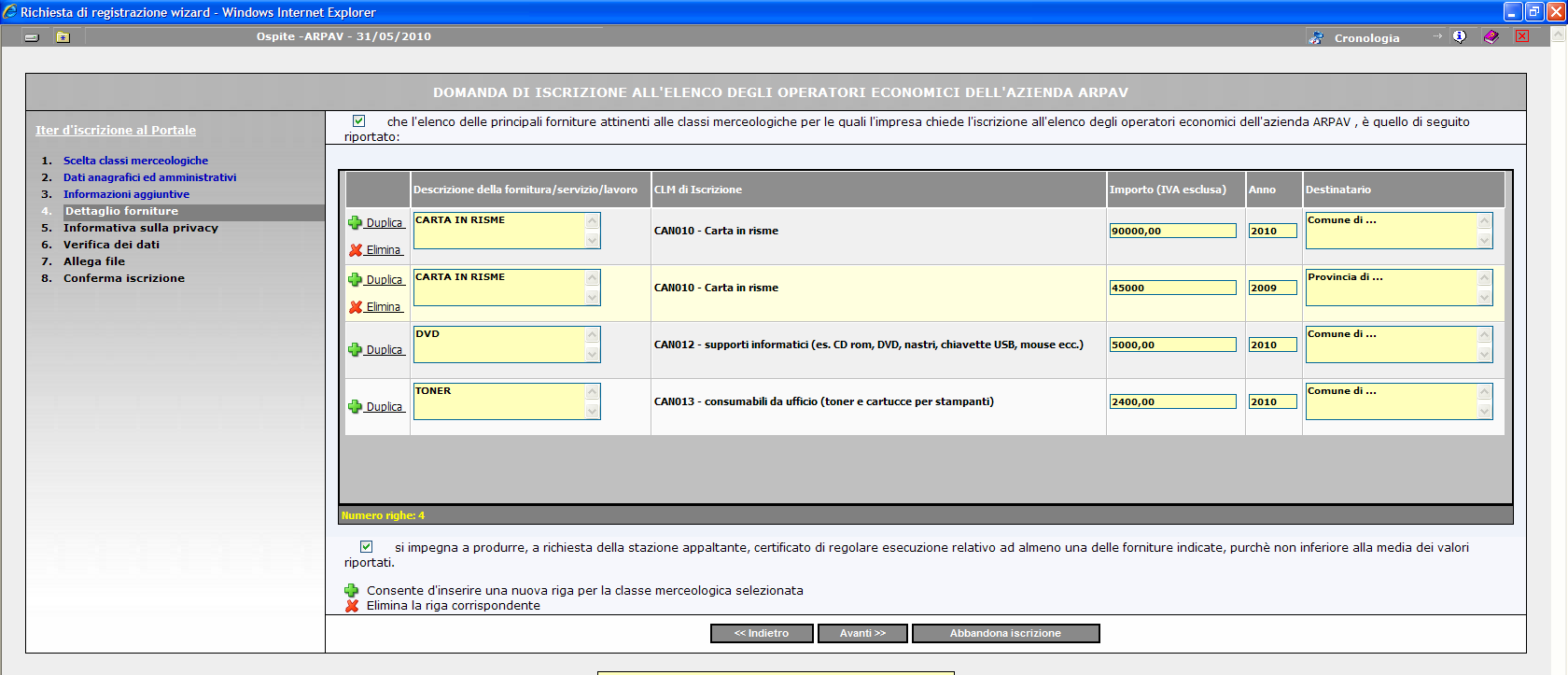Open step 3 Informazioni aggiuntive
The image size is (1568, 675).
(126, 194)
